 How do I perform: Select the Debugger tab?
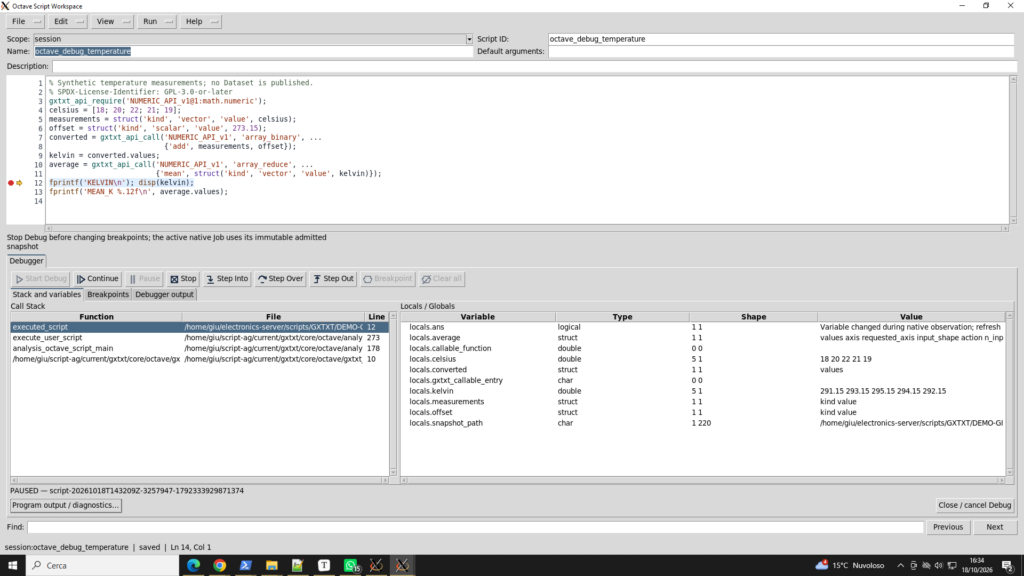(26, 261)
